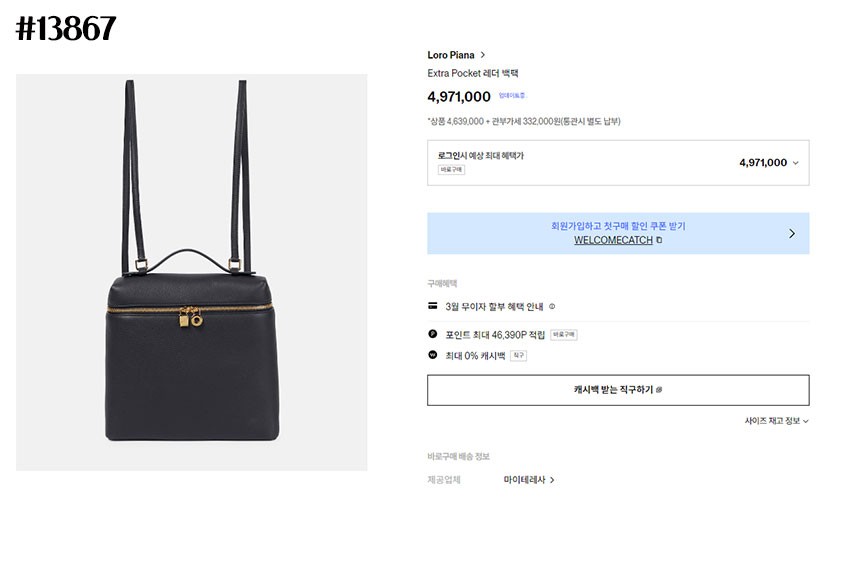
Task: Click the chevron beside Loro Piana
Action: [483, 55]
